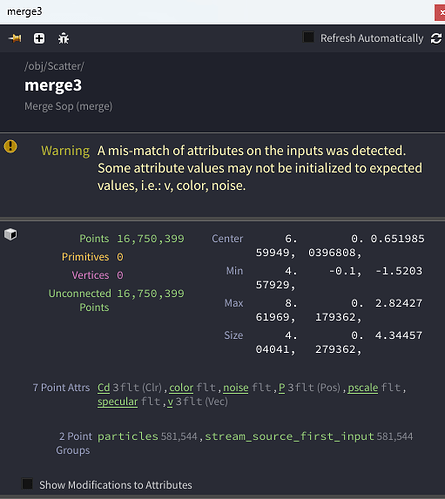Viewport: 445px width, 499px height.
Task: Click the Size bounds label
Action: (x=233, y=335)
